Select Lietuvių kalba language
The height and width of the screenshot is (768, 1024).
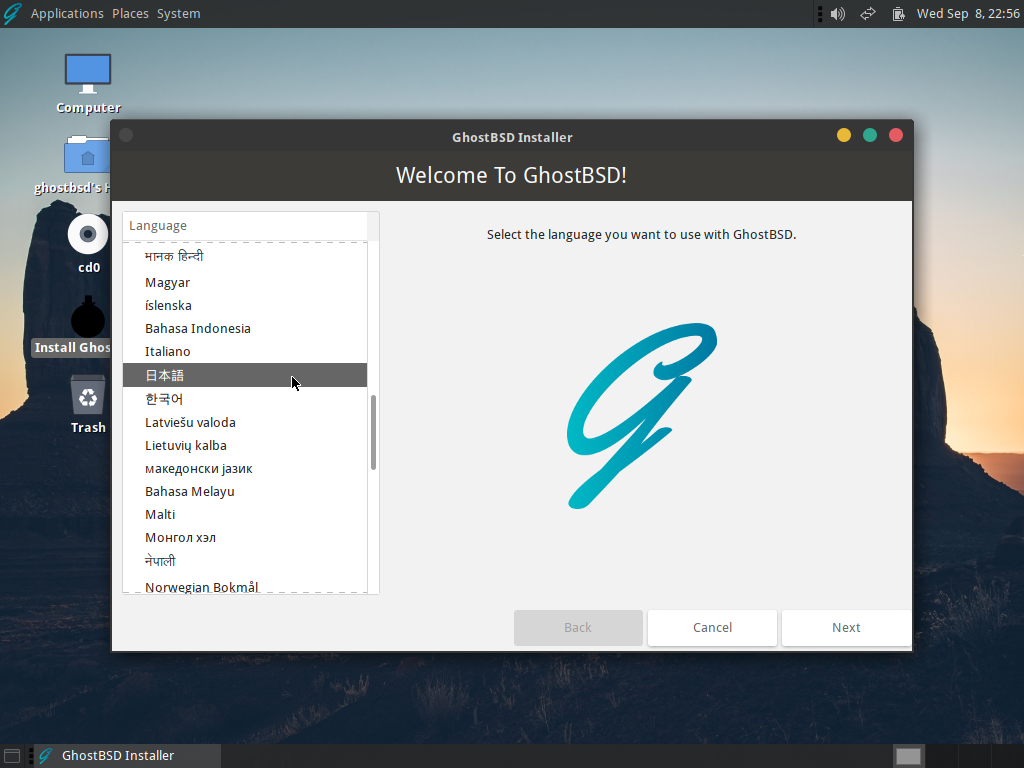pos(245,445)
